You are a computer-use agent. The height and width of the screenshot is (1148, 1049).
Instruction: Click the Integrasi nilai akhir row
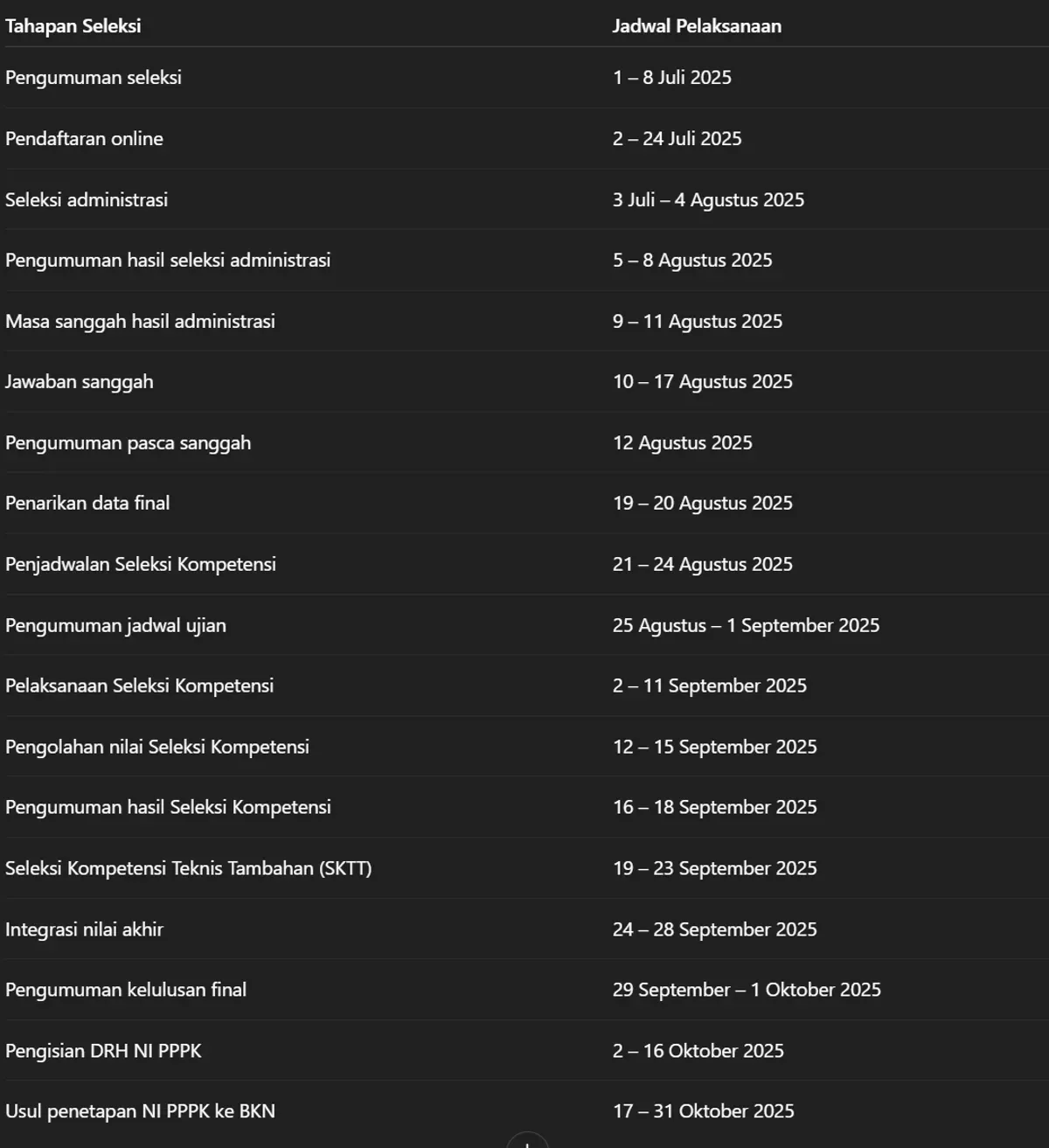pos(524,929)
